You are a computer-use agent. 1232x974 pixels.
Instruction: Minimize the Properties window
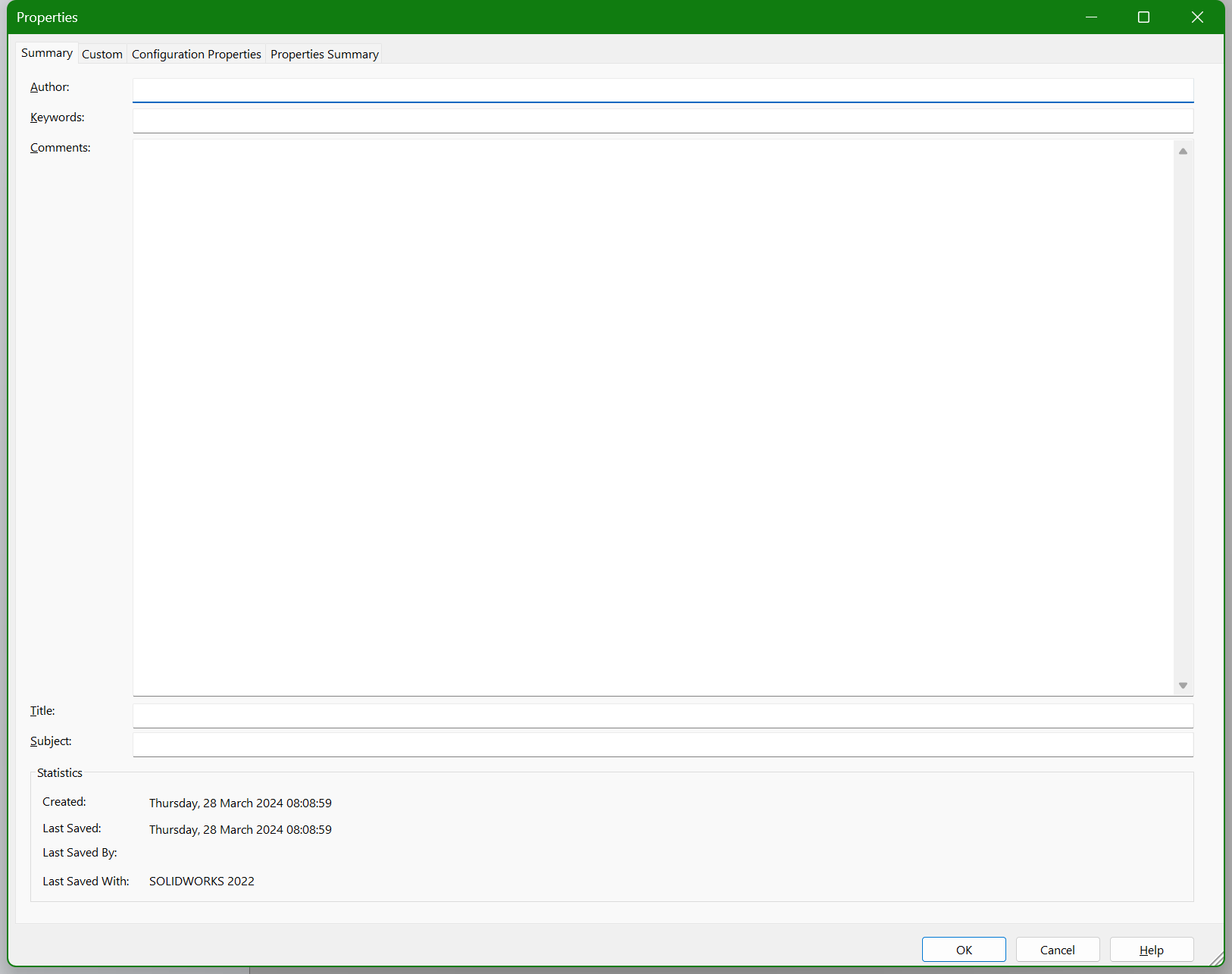point(1091,17)
